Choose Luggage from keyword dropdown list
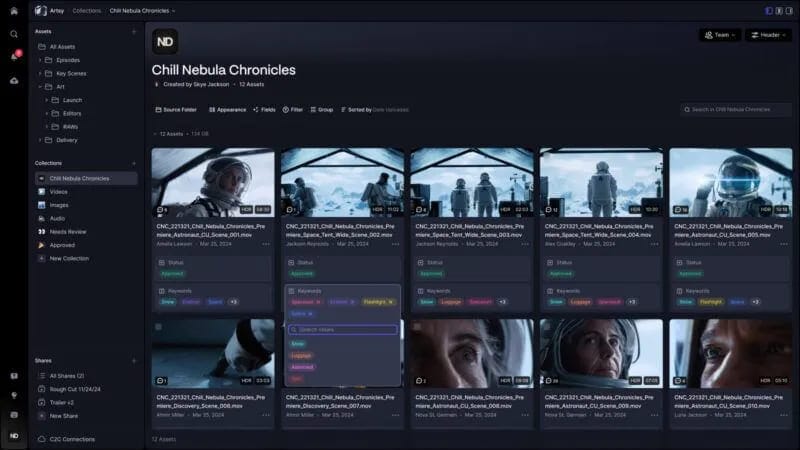Image resolution: width=800 pixels, height=450 pixels. 301,355
